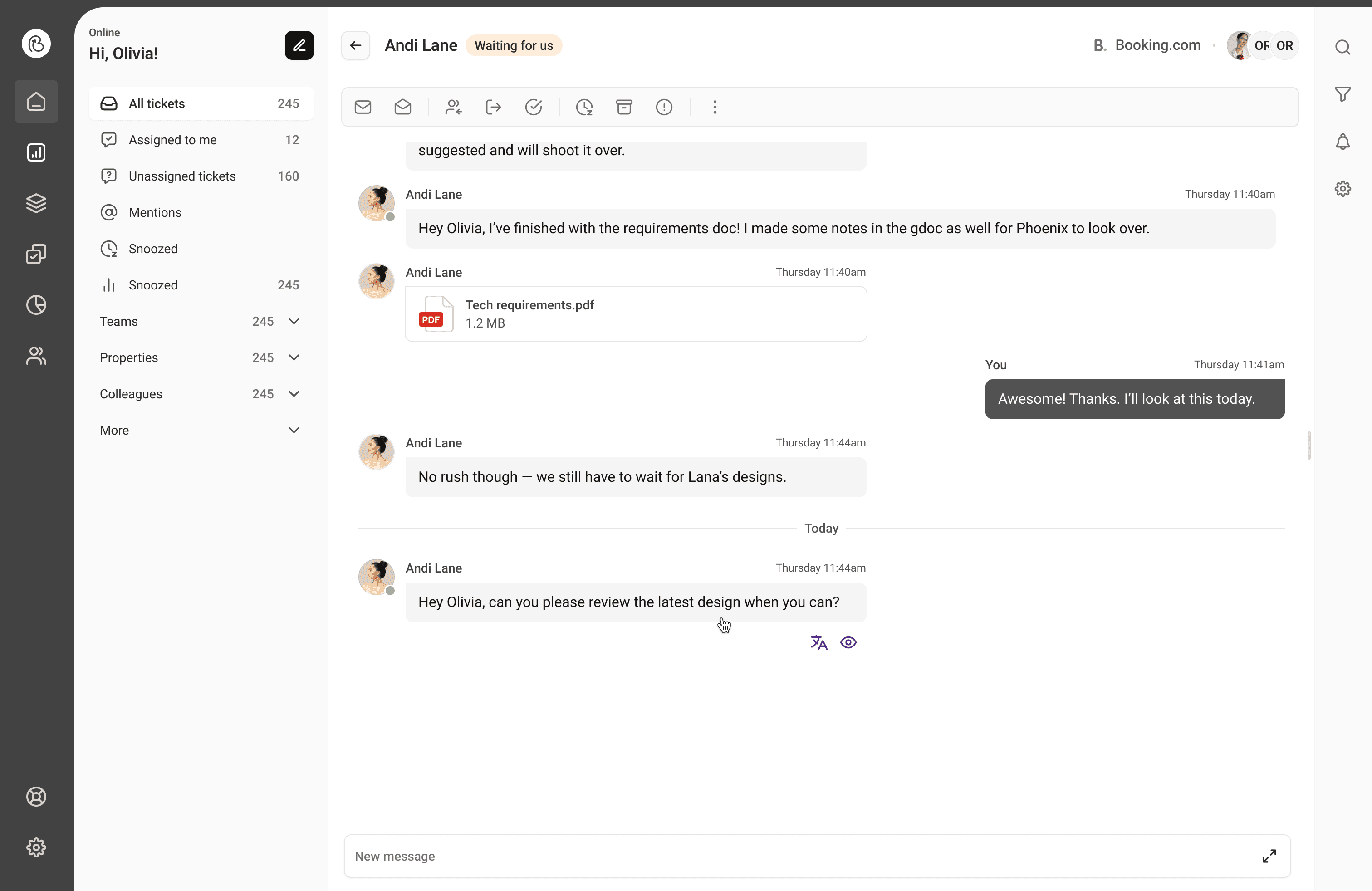The width and height of the screenshot is (1372, 891).
Task: Click the Waiting for us status badge
Action: 514,45
